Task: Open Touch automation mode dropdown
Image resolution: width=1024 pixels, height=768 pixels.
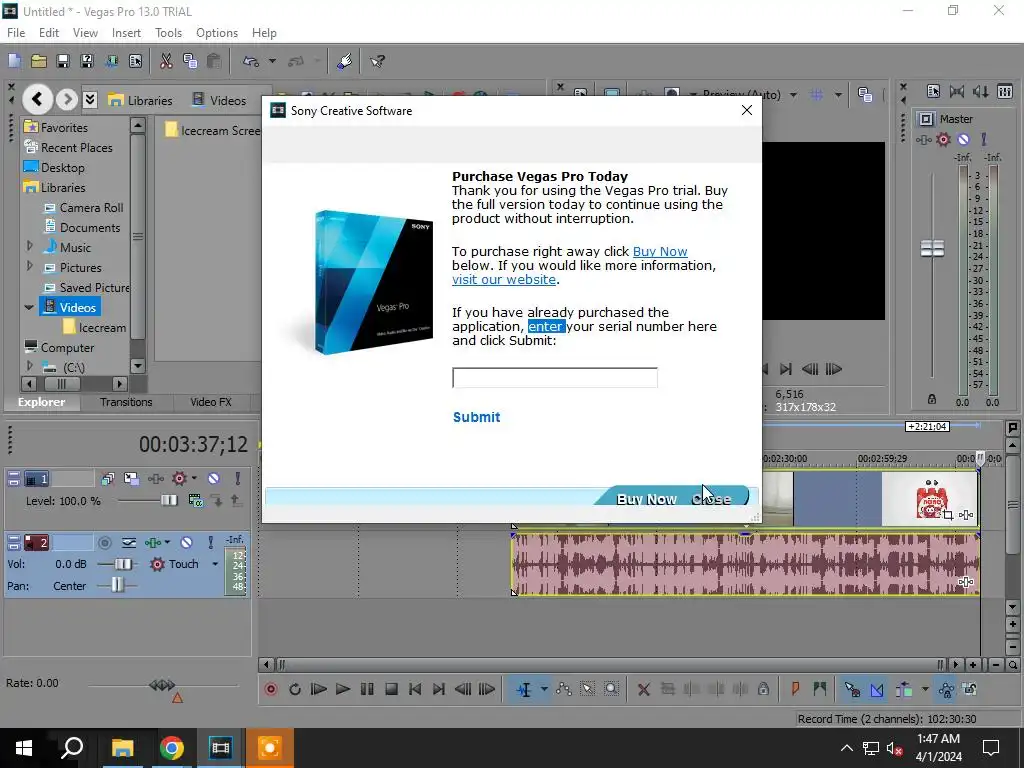Action: point(215,564)
